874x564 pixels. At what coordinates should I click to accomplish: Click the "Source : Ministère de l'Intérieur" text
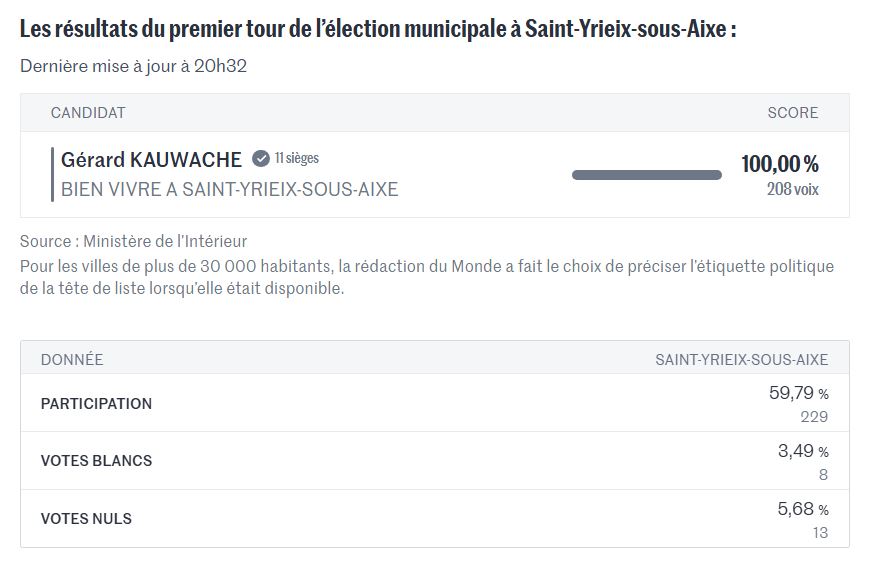pos(133,241)
